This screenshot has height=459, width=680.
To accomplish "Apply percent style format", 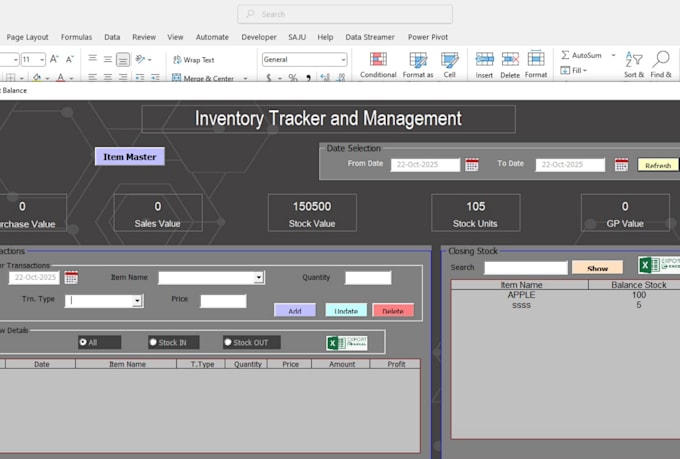I will [x=293, y=78].
